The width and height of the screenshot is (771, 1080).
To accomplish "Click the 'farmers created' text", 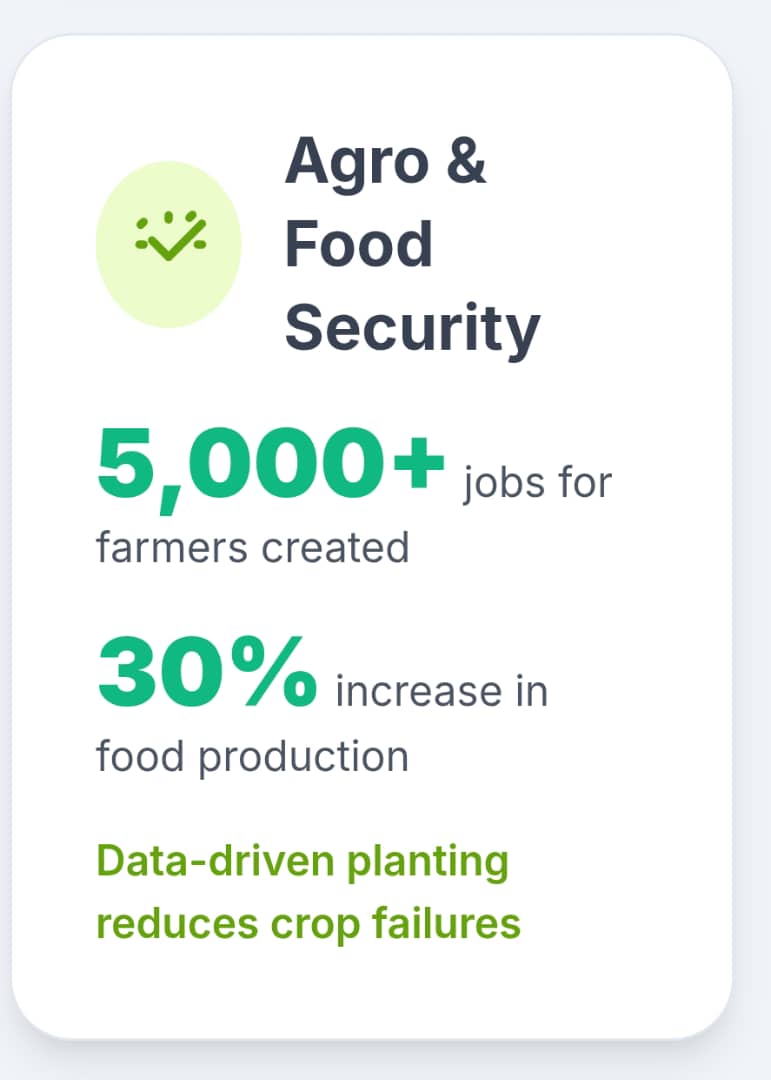I will [253, 548].
